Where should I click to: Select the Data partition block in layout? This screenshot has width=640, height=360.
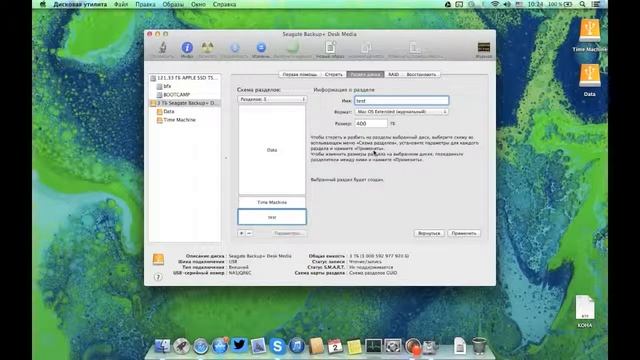pos(272,150)
